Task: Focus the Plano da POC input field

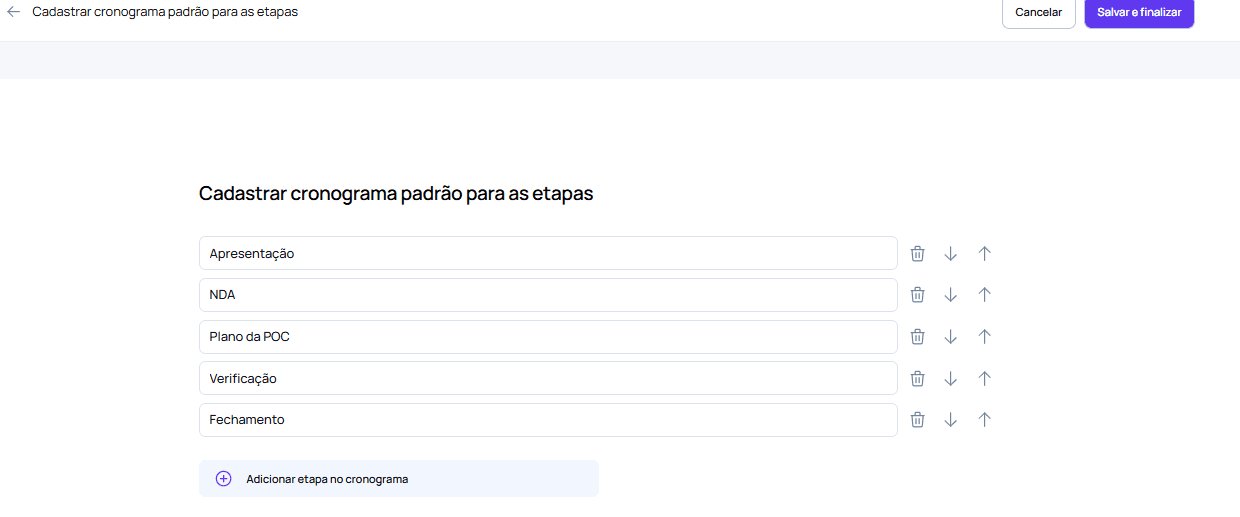Action: click(x=548, y=337)
